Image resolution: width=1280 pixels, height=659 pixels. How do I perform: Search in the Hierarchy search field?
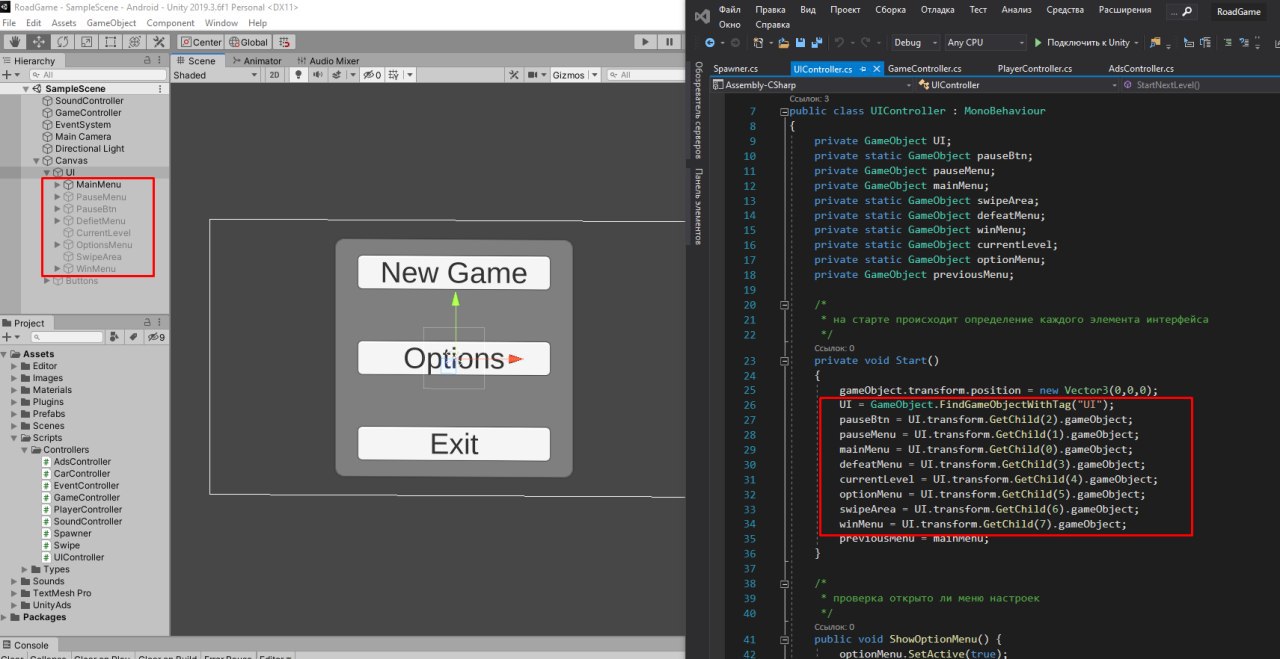[96, 75]
